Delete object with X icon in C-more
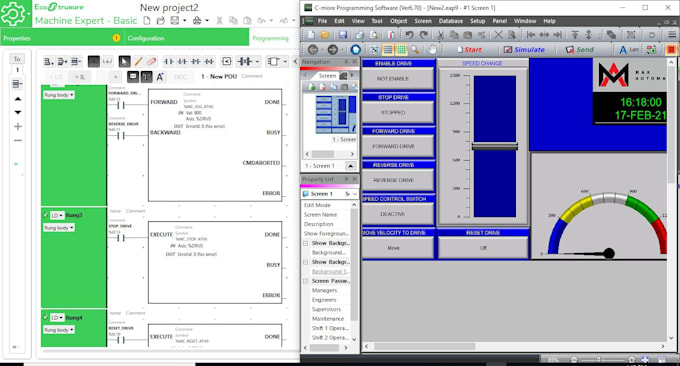This screenshot has height=366, width=680. pos(498,35)
